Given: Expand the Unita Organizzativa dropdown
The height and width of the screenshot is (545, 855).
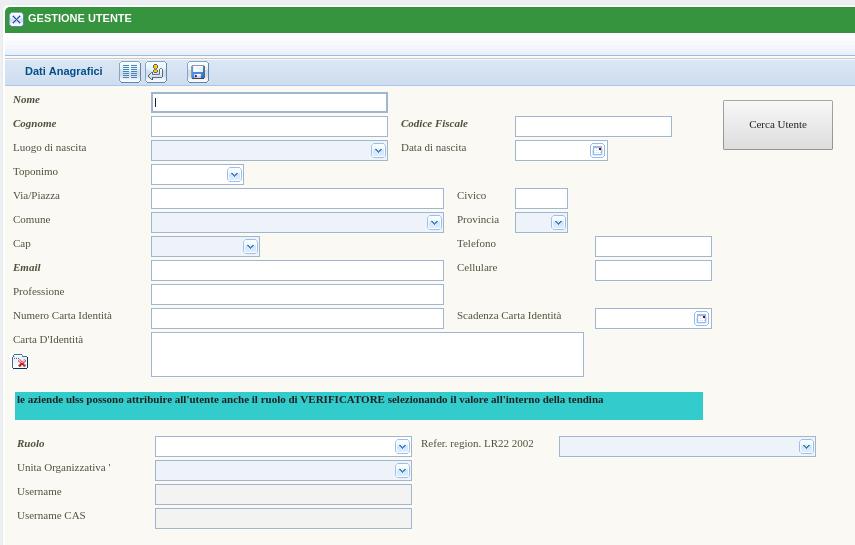Looking at the screenshot, I should [402, 471].
